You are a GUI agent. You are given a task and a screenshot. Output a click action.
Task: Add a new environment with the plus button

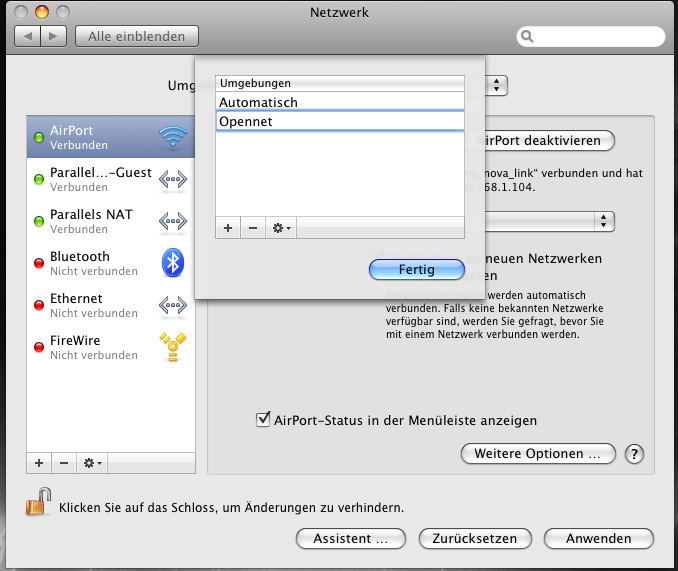[x=228, y=228]
